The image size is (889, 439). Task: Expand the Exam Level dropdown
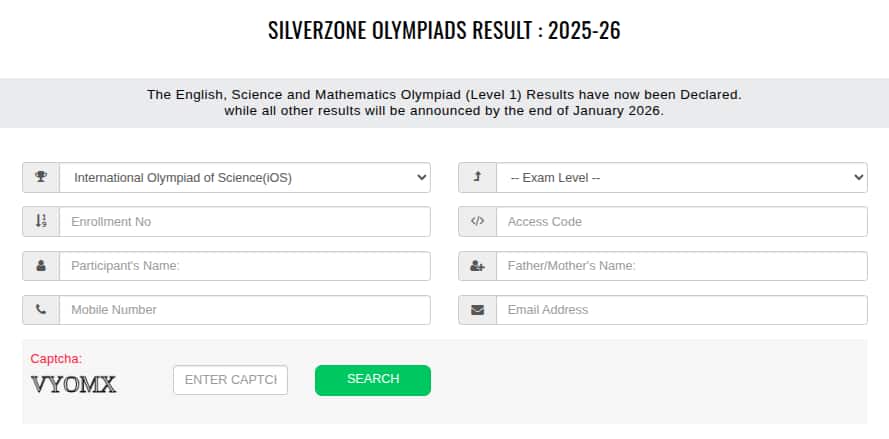681,178
